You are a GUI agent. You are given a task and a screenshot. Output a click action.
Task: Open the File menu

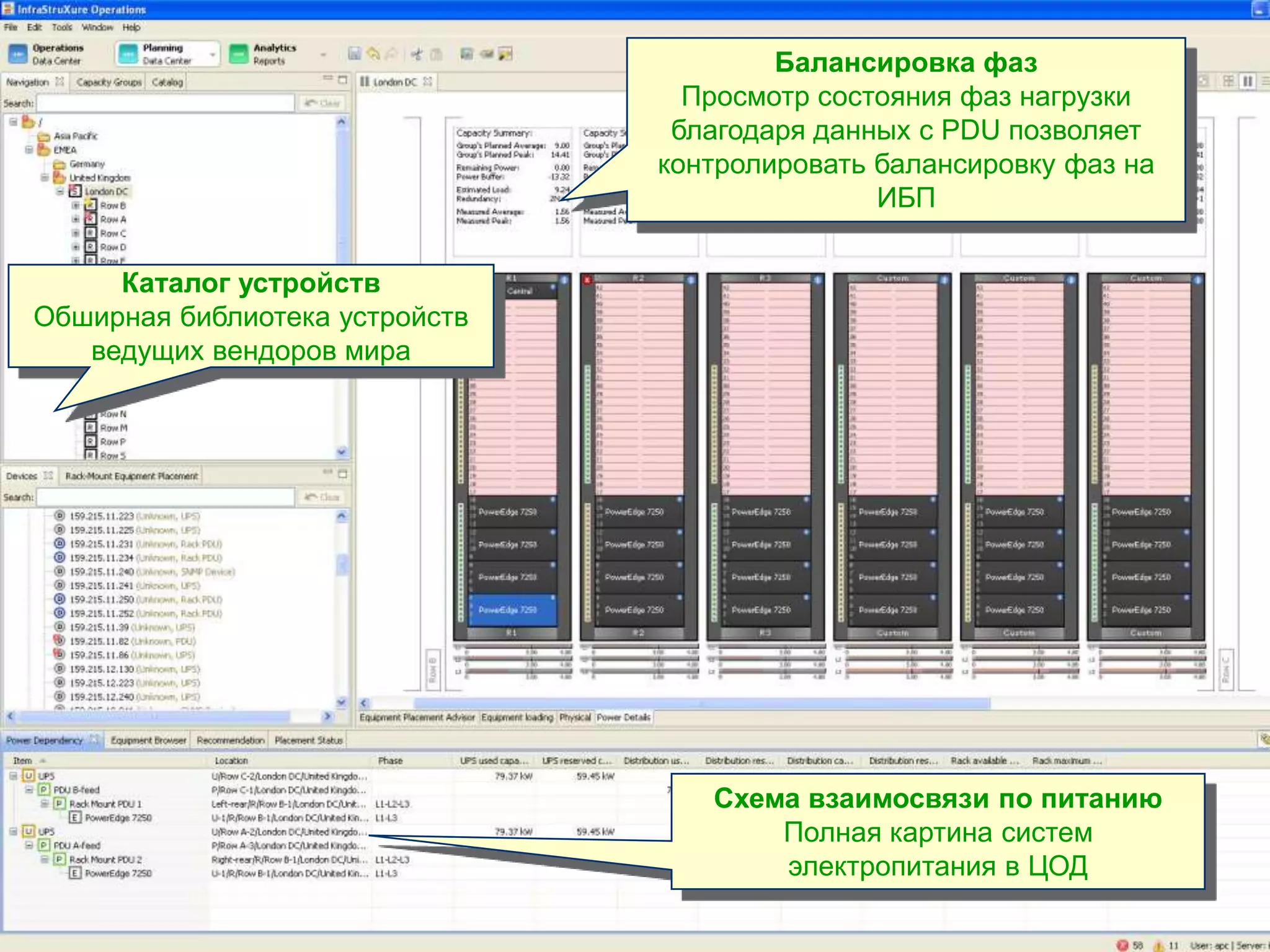11,27
